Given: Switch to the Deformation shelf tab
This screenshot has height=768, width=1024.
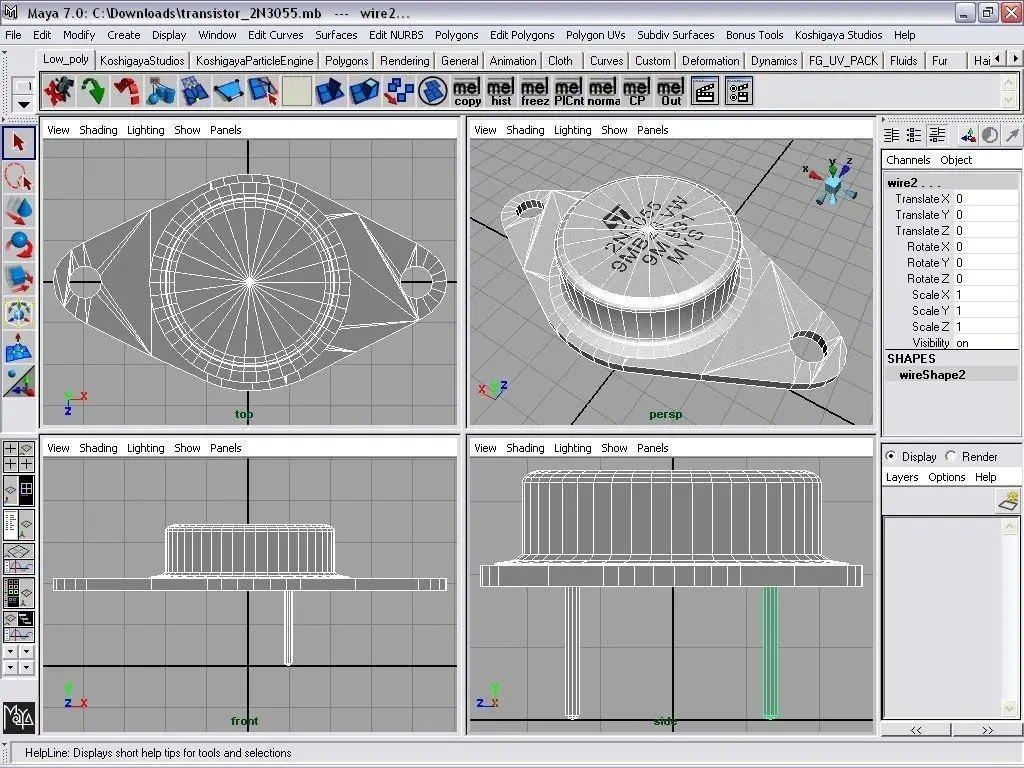Looking at the screenshot, I should tap(711, 61).
